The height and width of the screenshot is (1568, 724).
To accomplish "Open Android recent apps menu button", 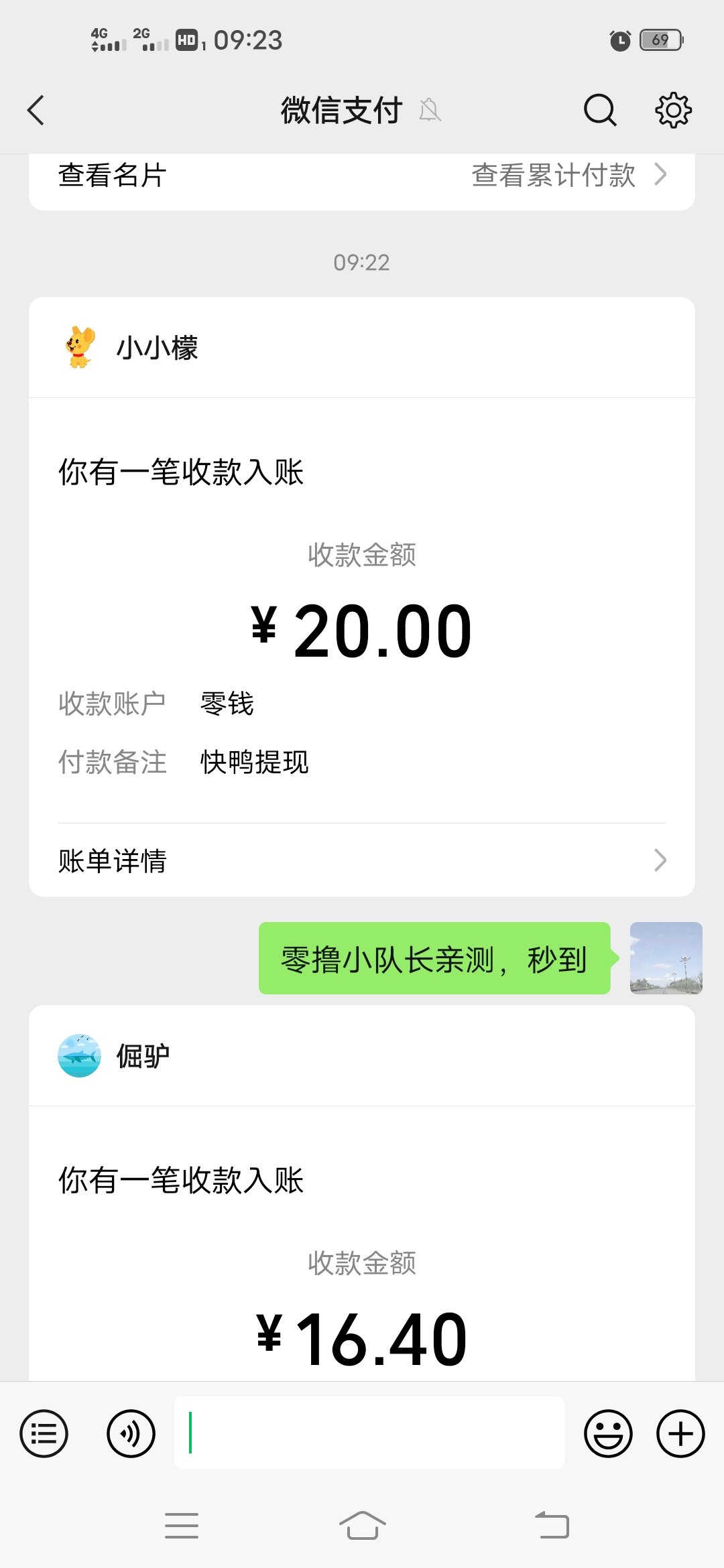I will [x=182, y=1526].
